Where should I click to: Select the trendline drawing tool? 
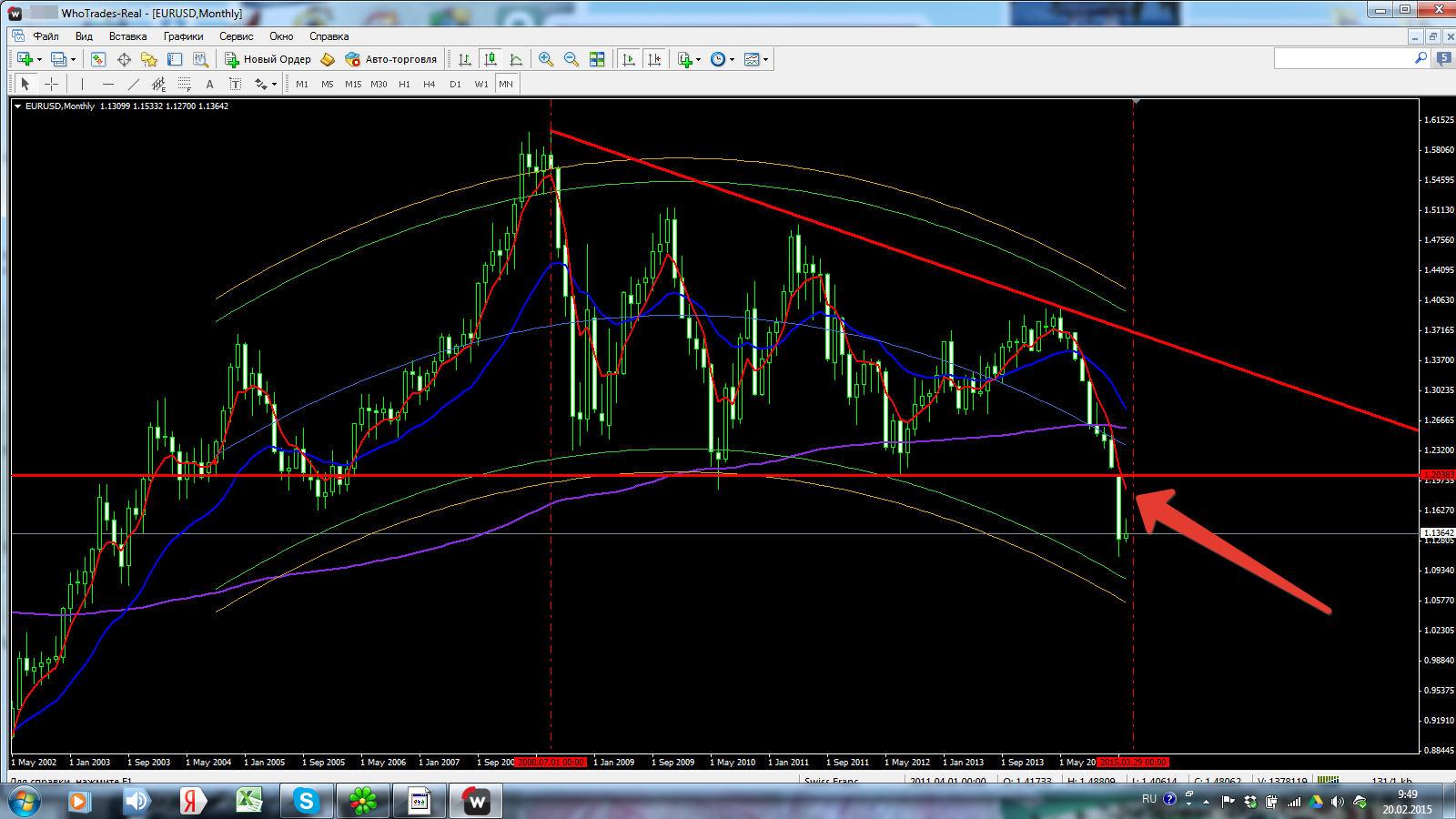tap(134, 84)
